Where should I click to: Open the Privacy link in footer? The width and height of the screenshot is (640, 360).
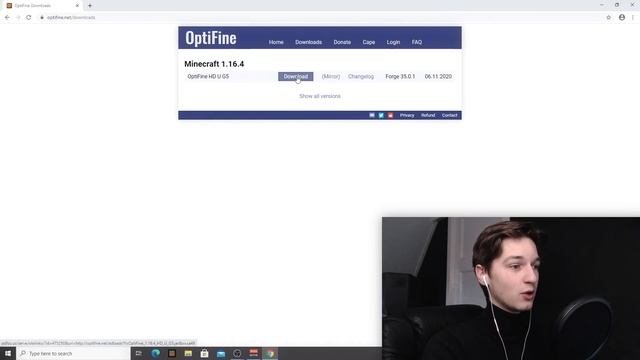click(407, 116)
